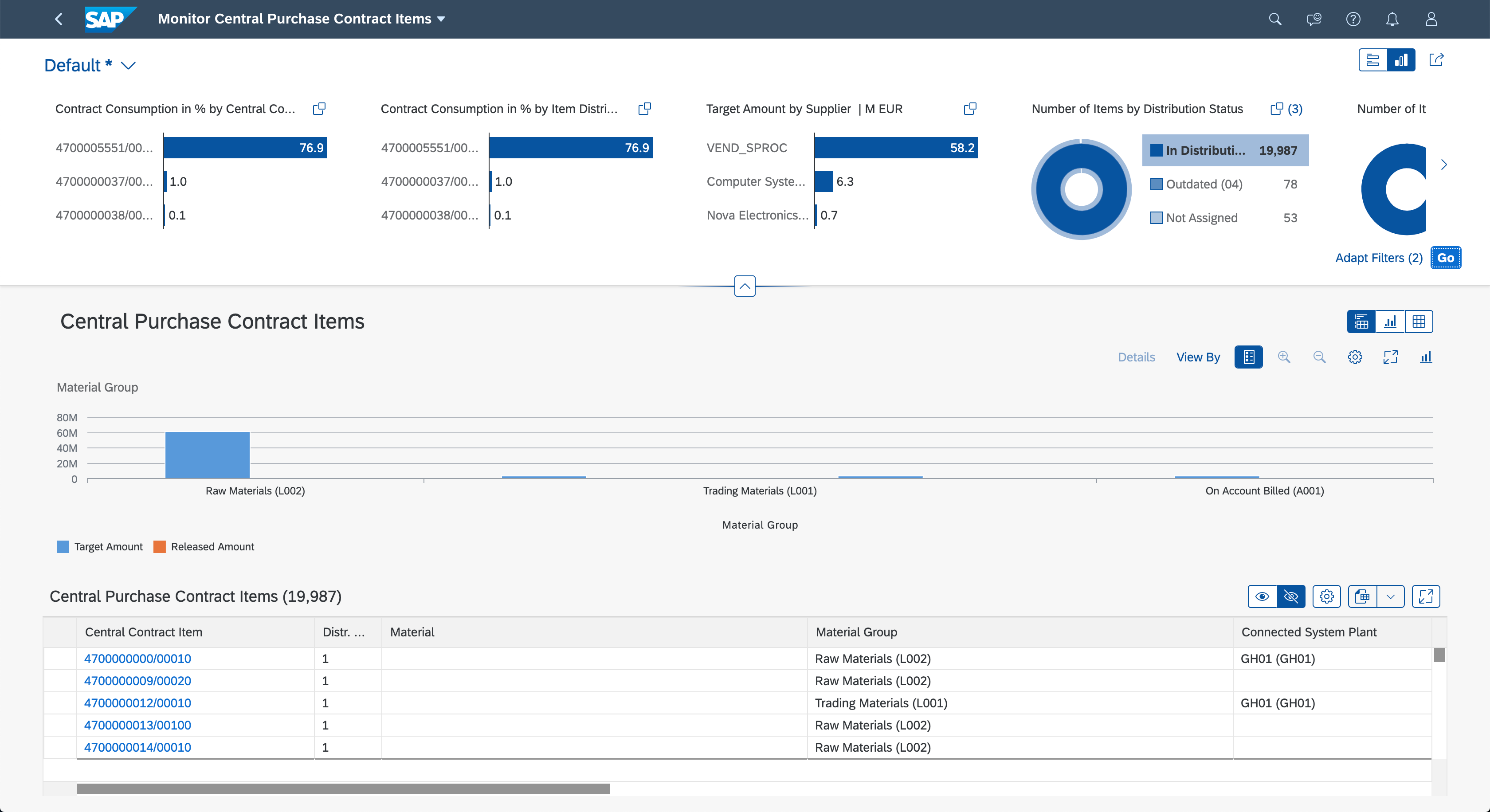Show hidden table details eye icon
Viewport: 1490px width, 812px height.
(1262, 596)
